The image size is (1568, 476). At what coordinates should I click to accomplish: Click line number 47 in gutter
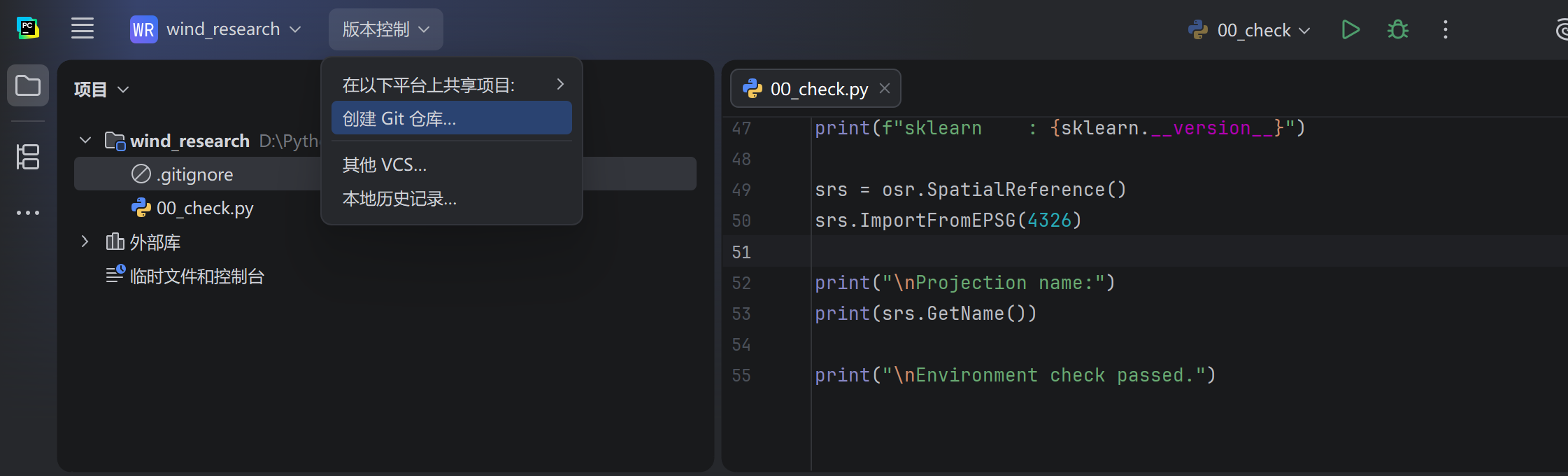(x=741, y=128)
